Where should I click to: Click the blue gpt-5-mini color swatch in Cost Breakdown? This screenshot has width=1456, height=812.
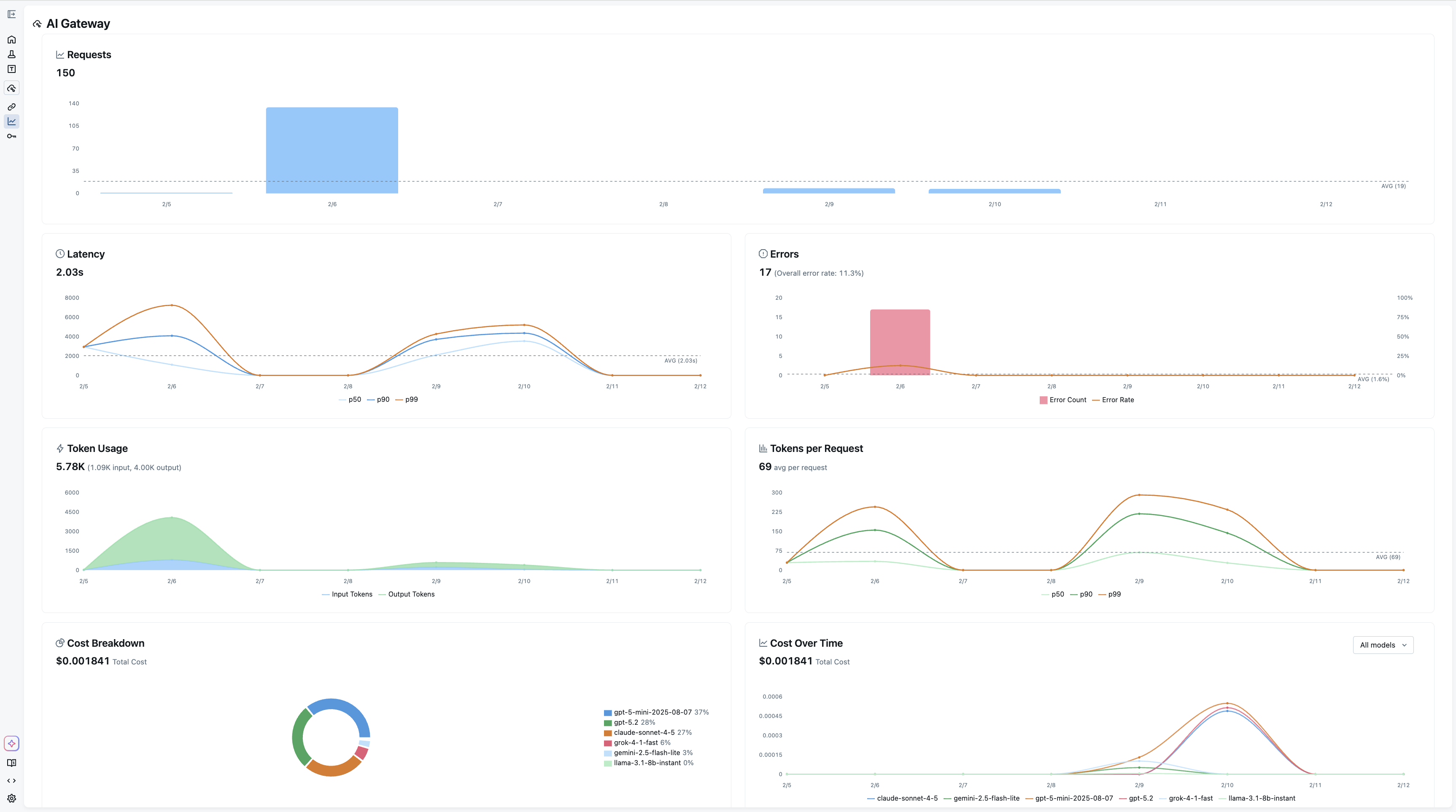(608, 713)
